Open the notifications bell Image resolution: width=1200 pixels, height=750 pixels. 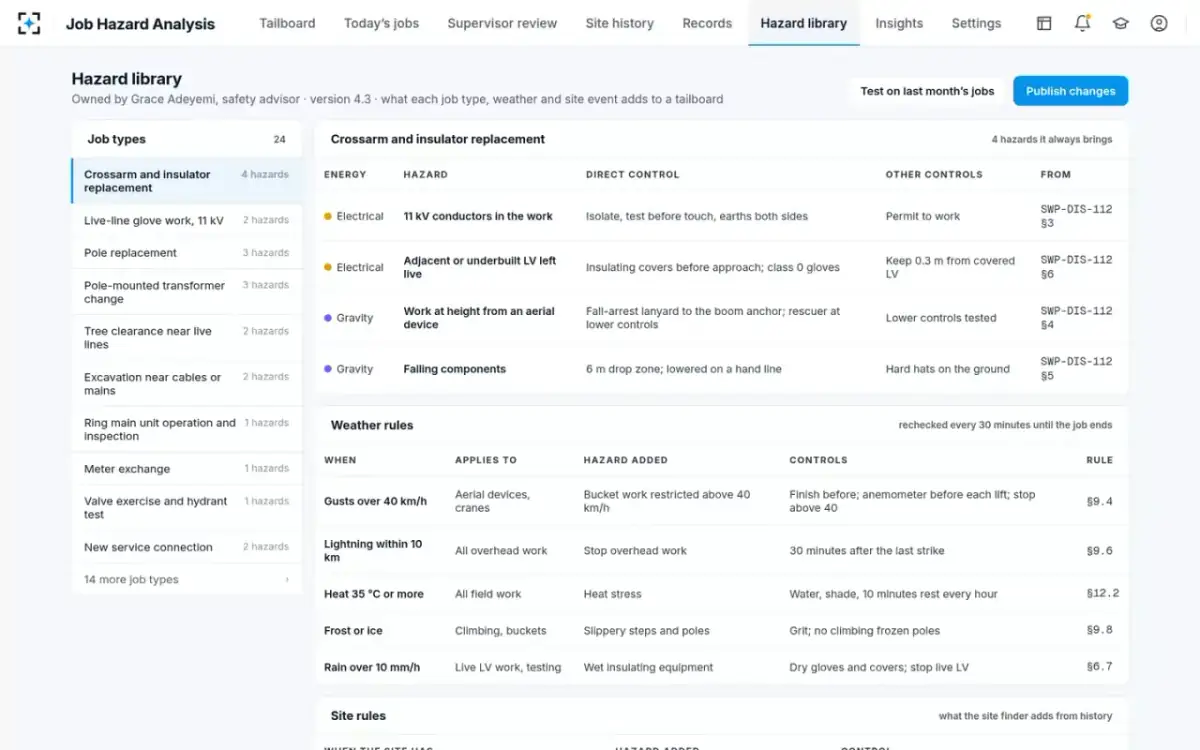click(x=1082, y=23)
